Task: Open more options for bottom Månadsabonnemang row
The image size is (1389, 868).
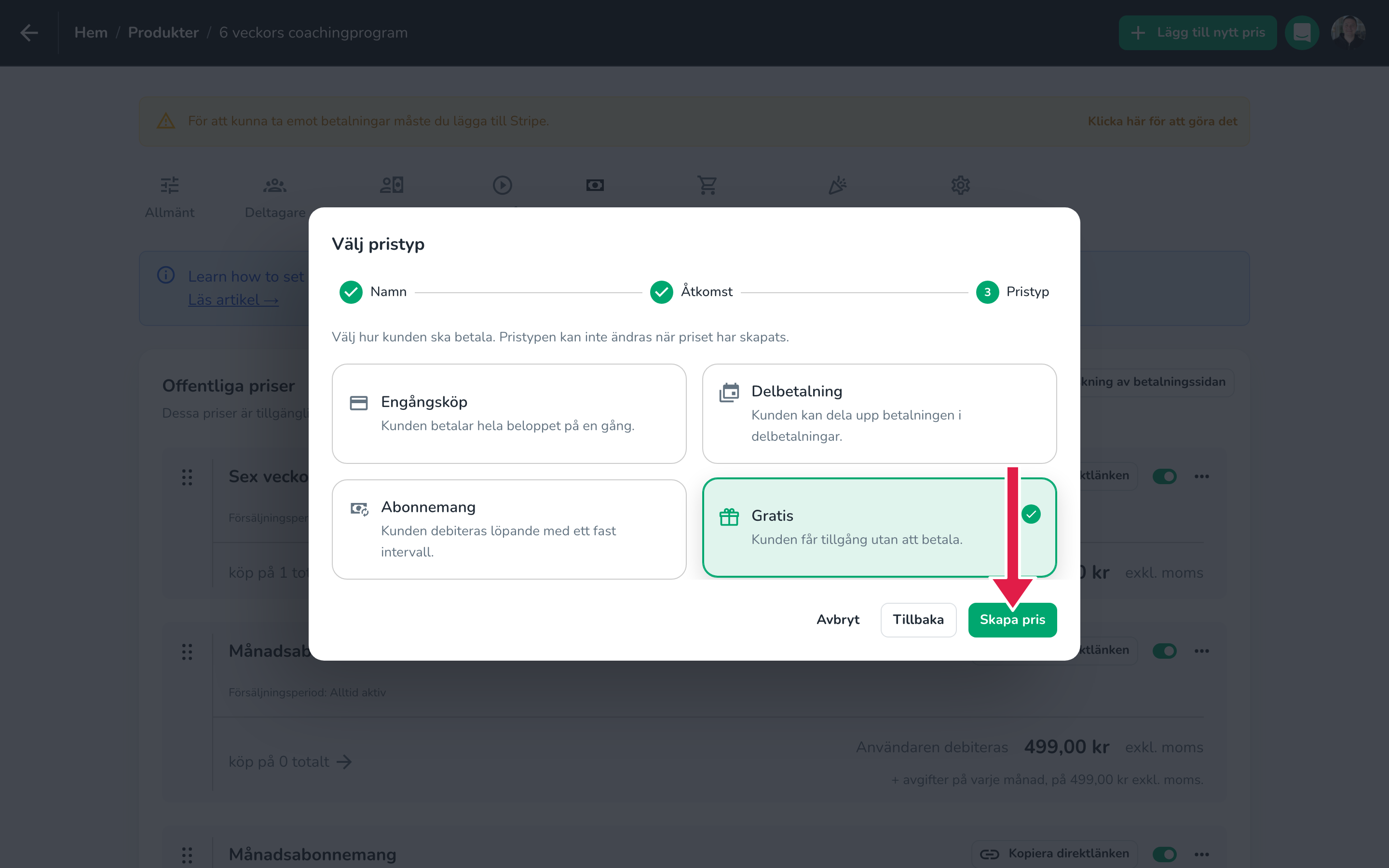Action: (1202, 854)
